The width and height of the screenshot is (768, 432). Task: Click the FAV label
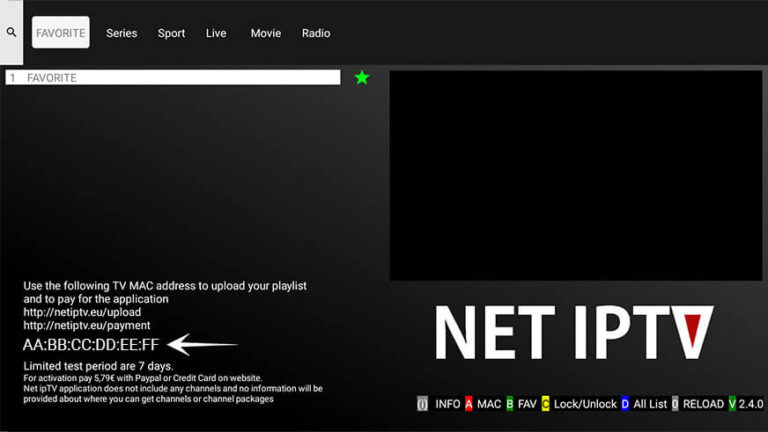(x=527, y=404)
